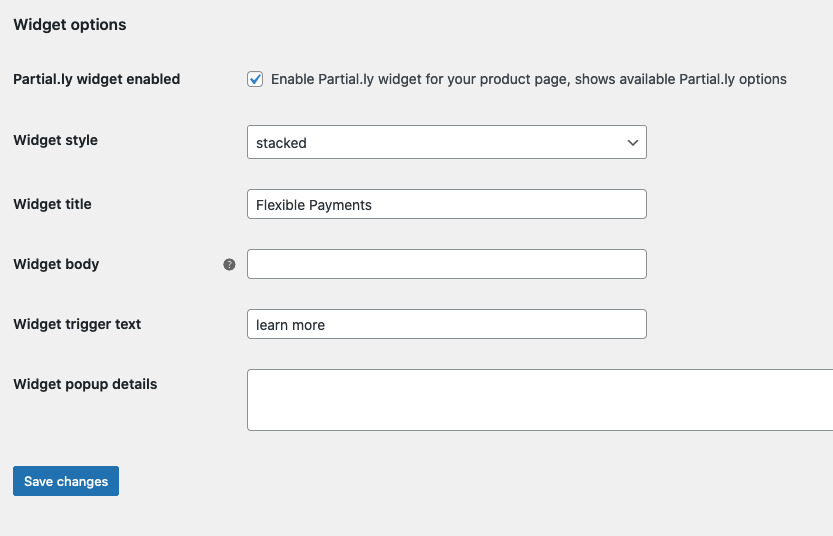The width and height of the screenshot is (833, 536).
Task: Focus the Widget title field
Action: [x=447, y=204]
